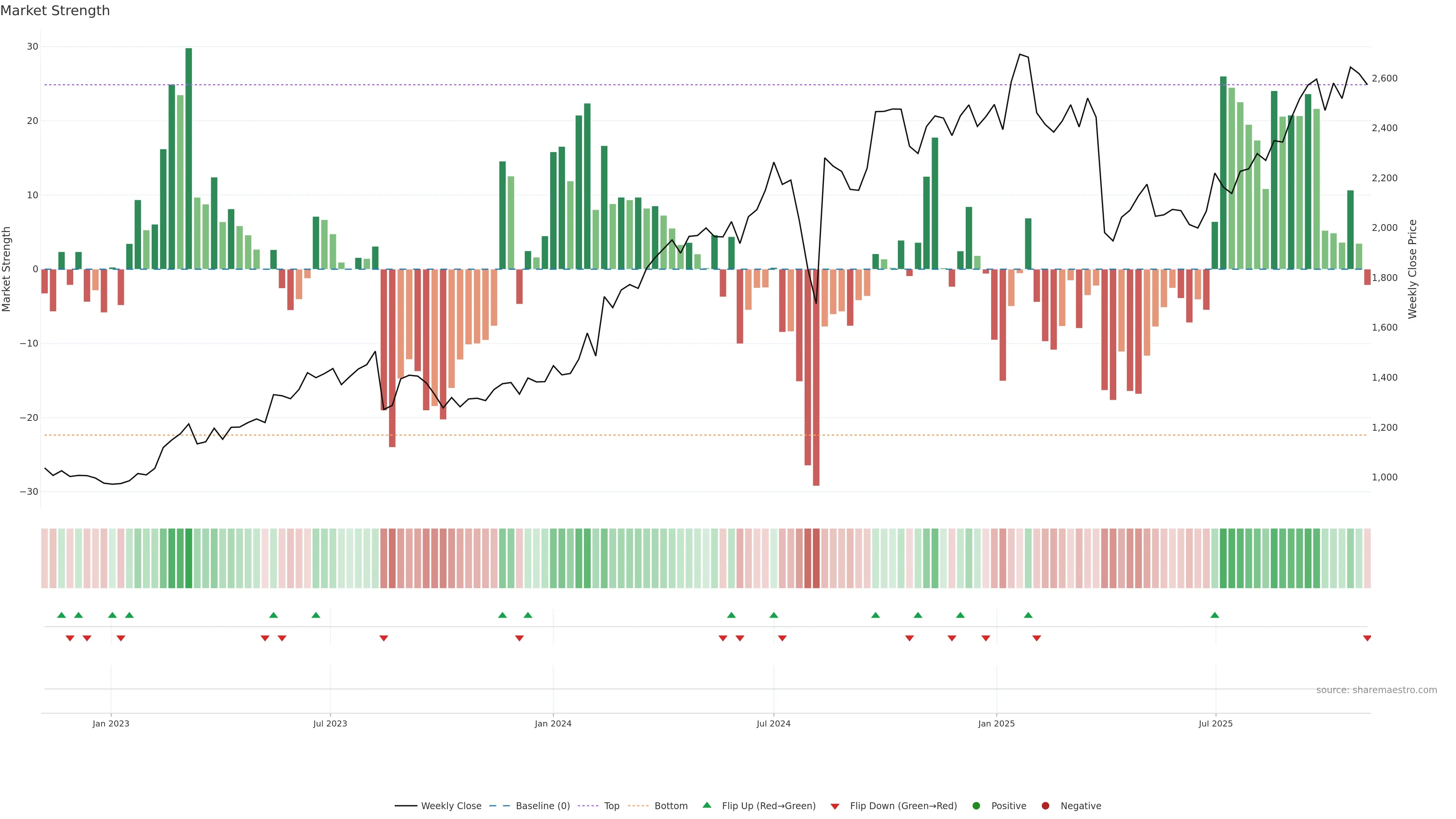Click the last red flip-down triangle at far right
Screen dimensions: 1456x819
[1367, 638]
